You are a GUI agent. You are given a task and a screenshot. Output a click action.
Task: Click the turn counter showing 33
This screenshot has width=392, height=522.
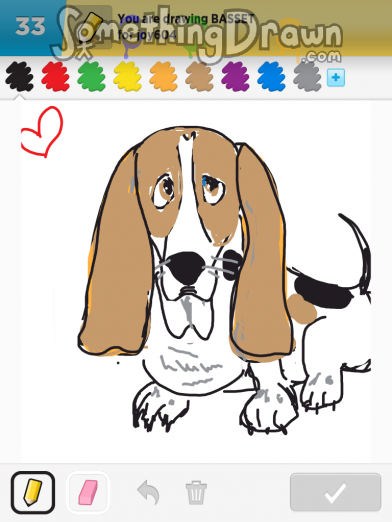(30, 27)
